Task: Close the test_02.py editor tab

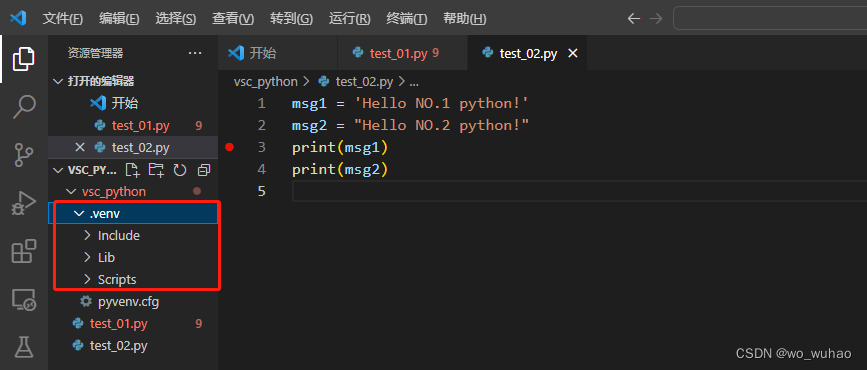Action: (x=573, y=53)
